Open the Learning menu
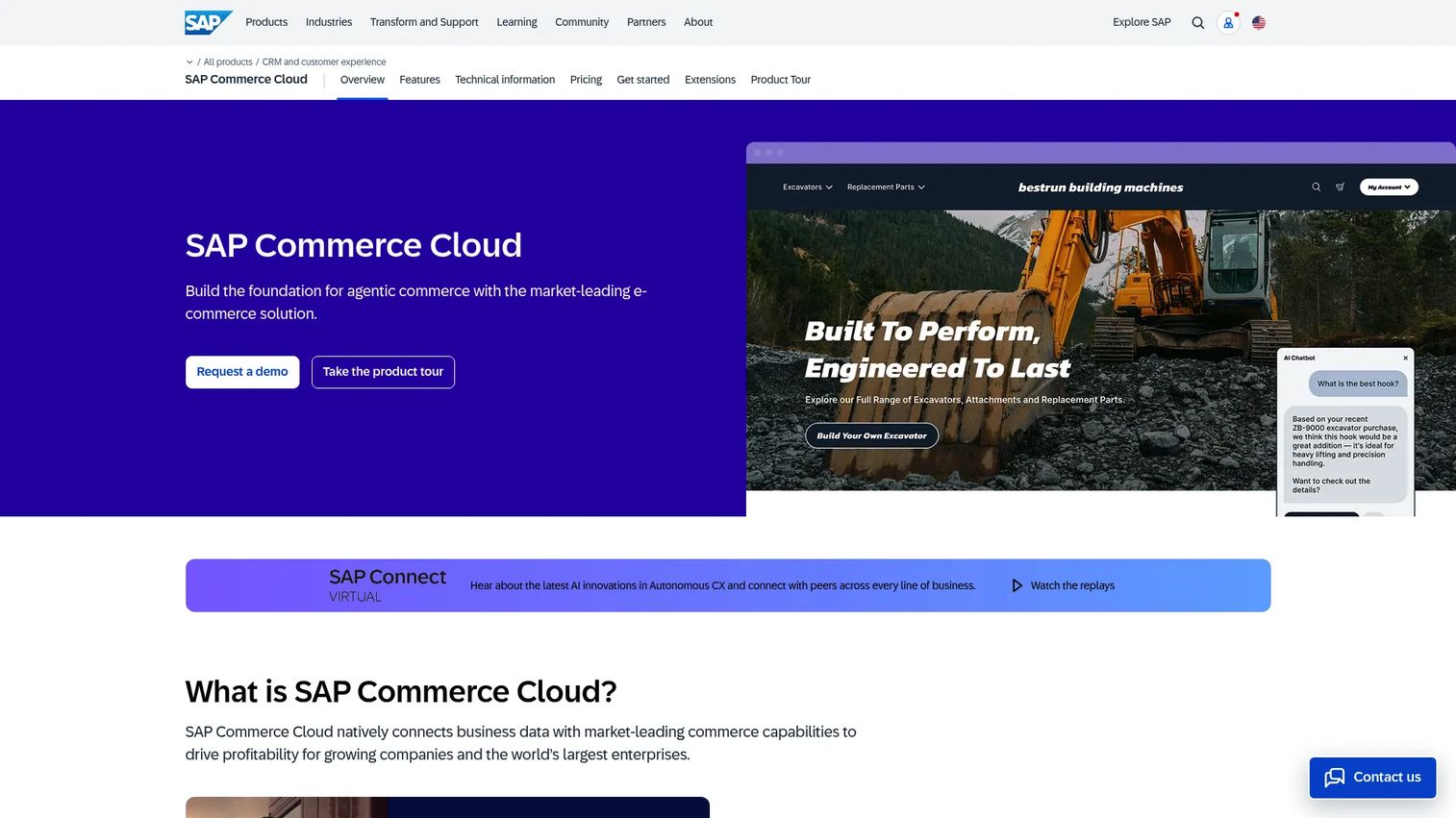This screenshot has height=818, width=1456. pyautogui.click(x=516, y=22)
